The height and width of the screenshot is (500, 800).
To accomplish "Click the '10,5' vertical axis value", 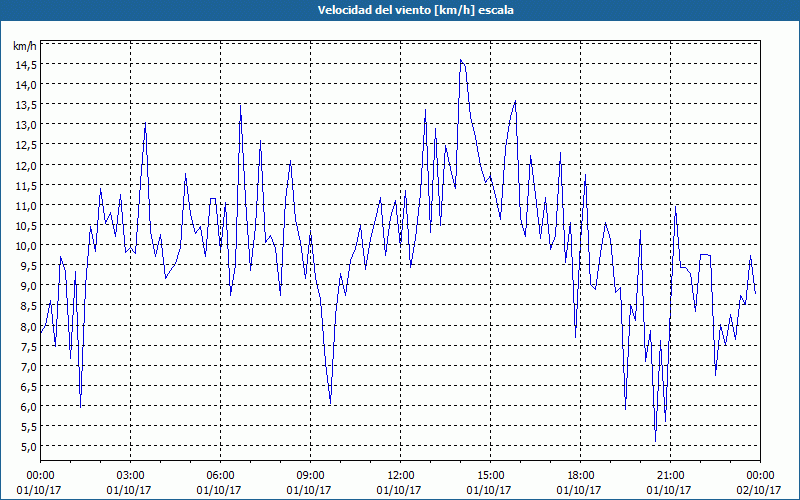I will (x=27, y=226).
